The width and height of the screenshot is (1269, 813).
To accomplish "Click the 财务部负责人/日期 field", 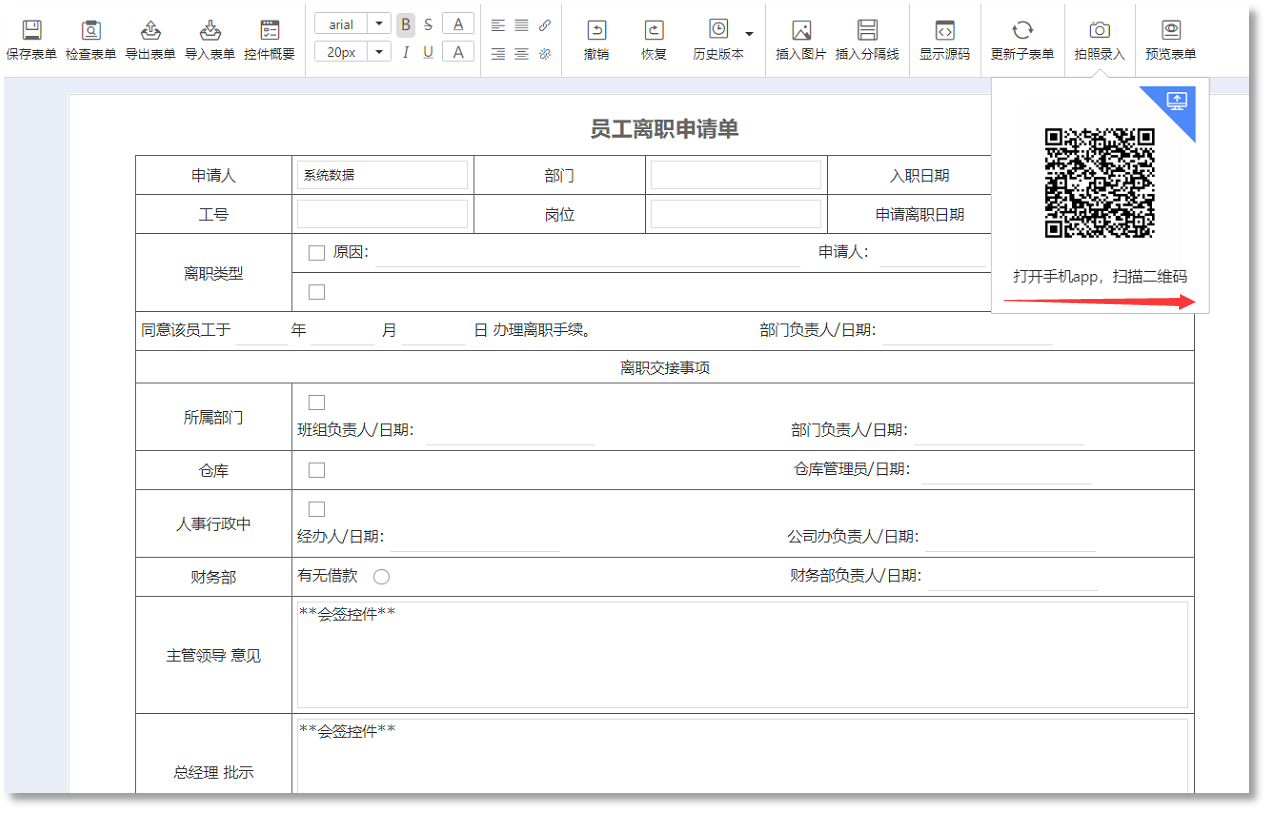I will point(1012,577).
